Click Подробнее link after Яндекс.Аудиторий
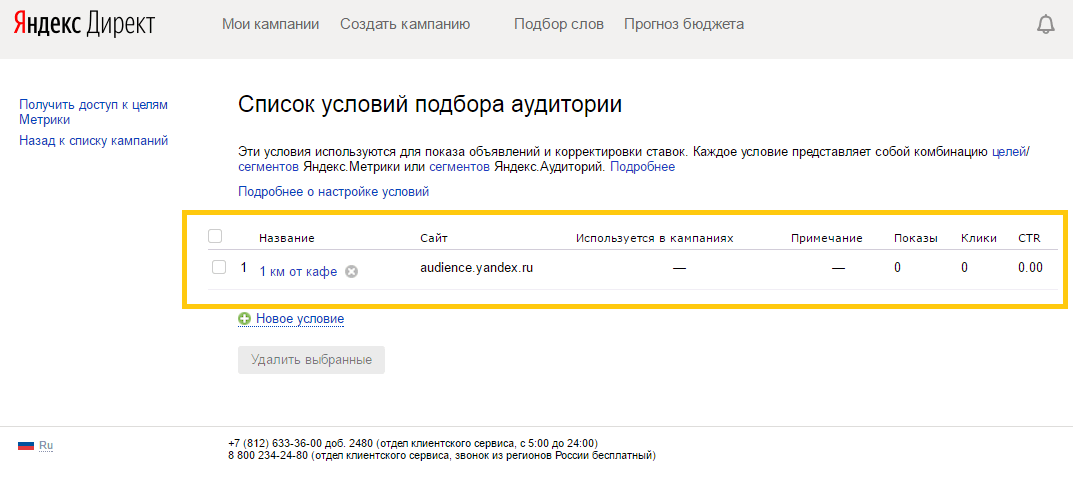Screen dimensions: 1073x485 pos(643,167)
